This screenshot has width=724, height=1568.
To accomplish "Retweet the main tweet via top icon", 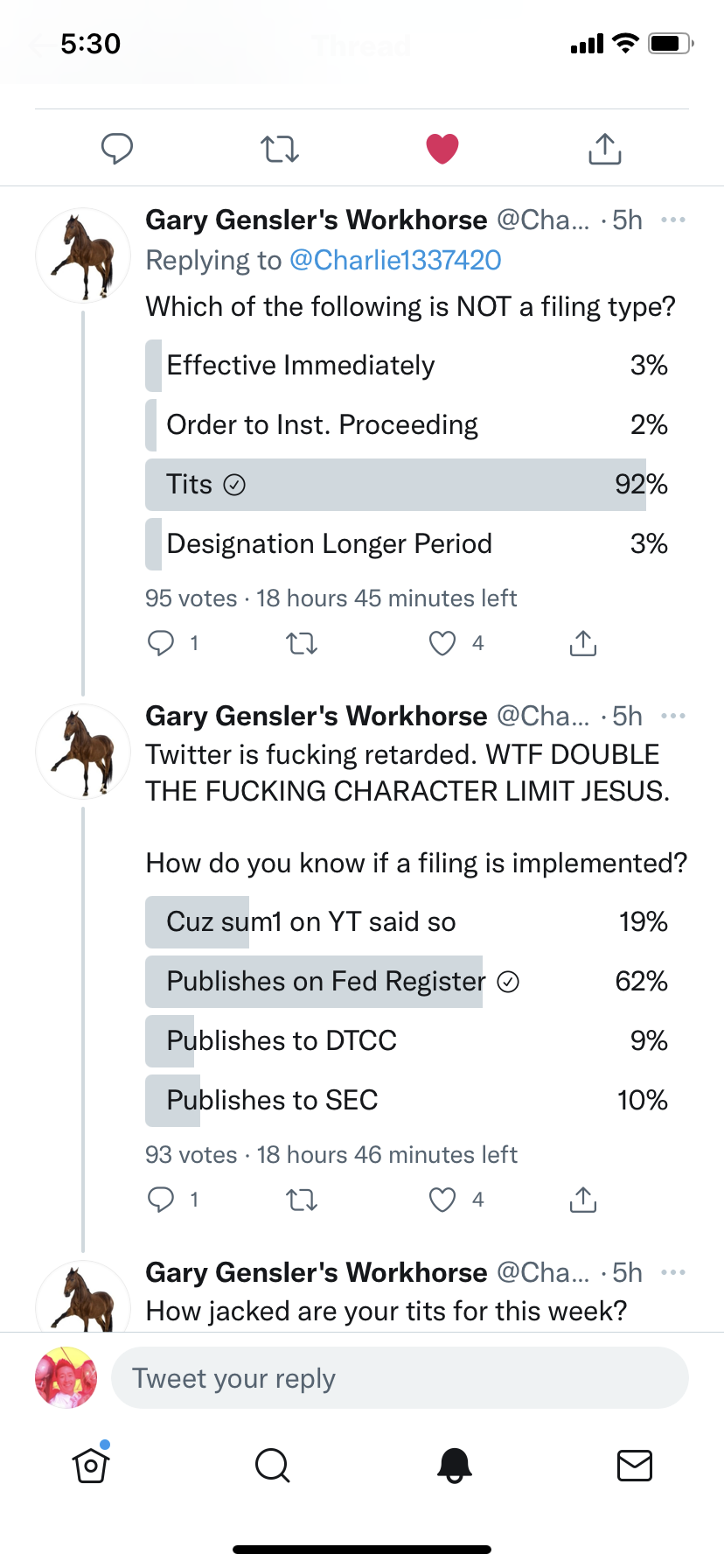I will click(x=280, y=149).
